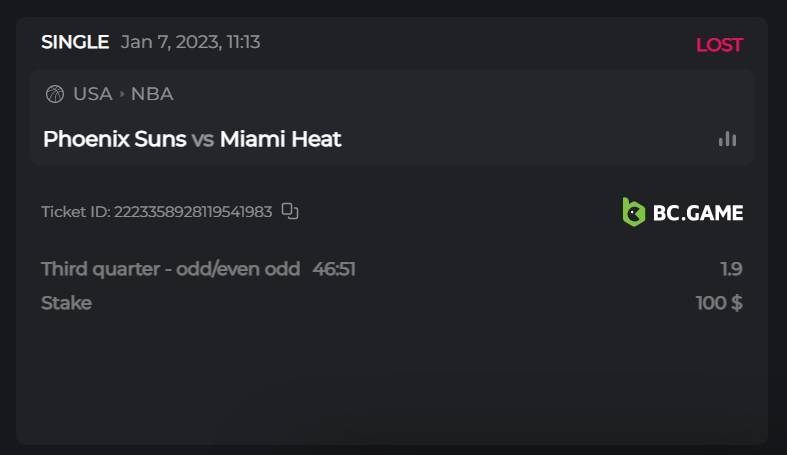Click the 1.9 odds value
The image size is (787, 455).
pos(731,269)
